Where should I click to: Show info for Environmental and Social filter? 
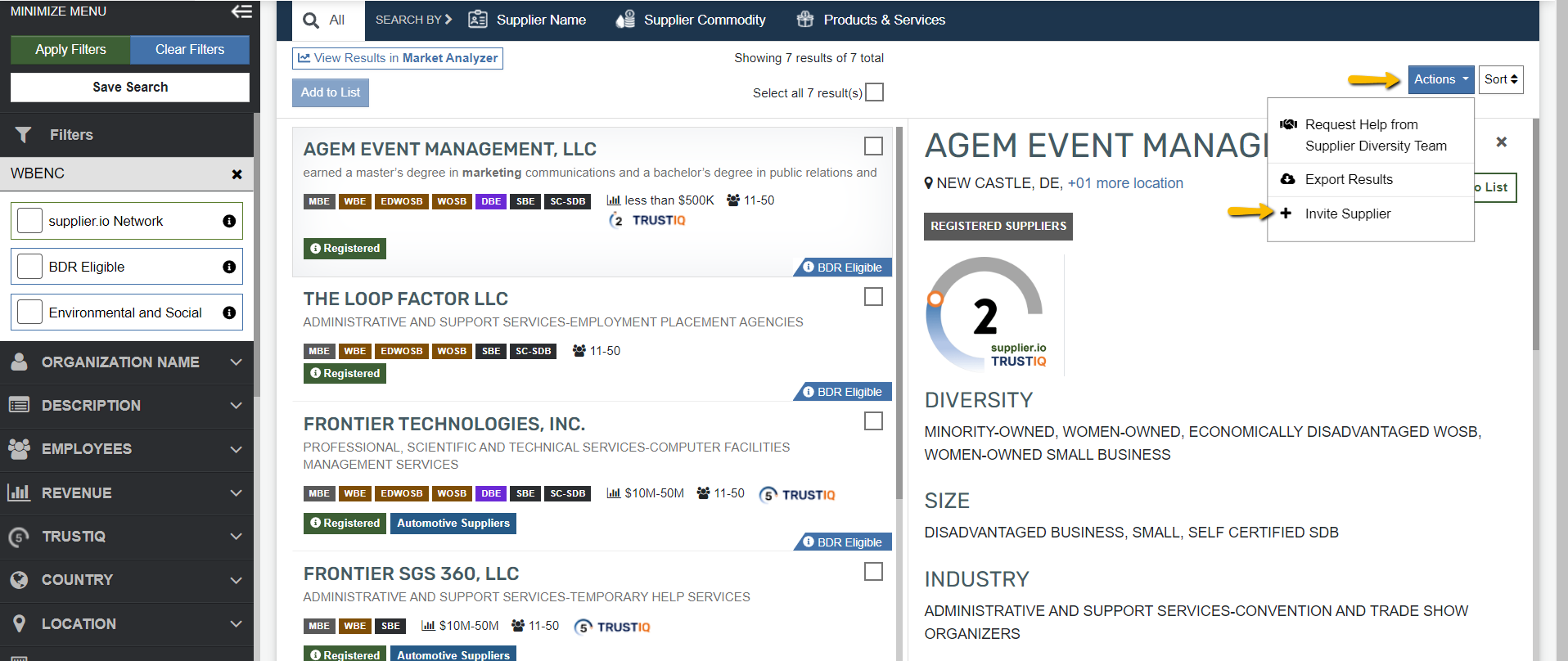click(229, 313)
